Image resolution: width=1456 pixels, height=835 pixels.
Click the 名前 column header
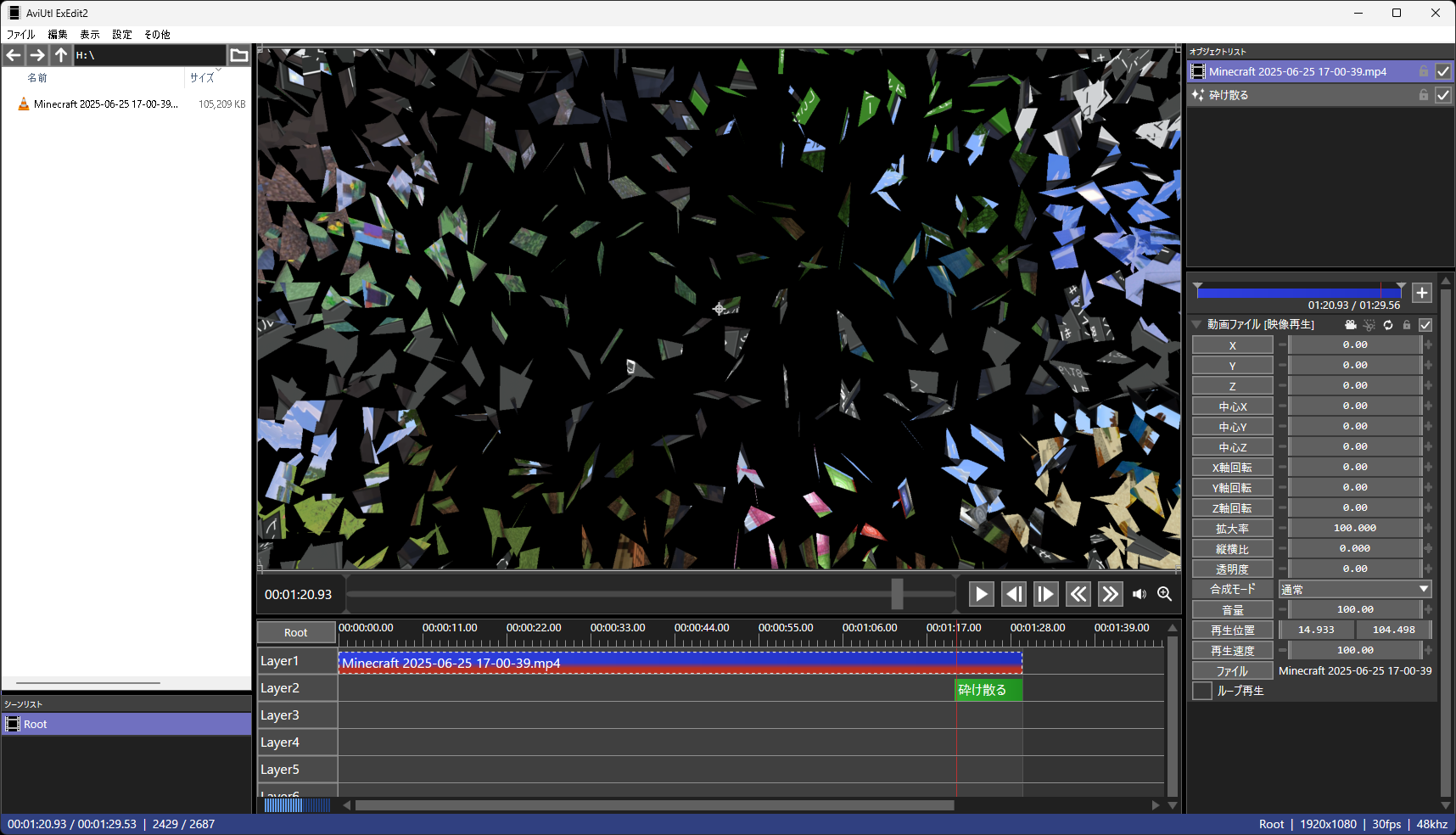(x=37, y=78)
